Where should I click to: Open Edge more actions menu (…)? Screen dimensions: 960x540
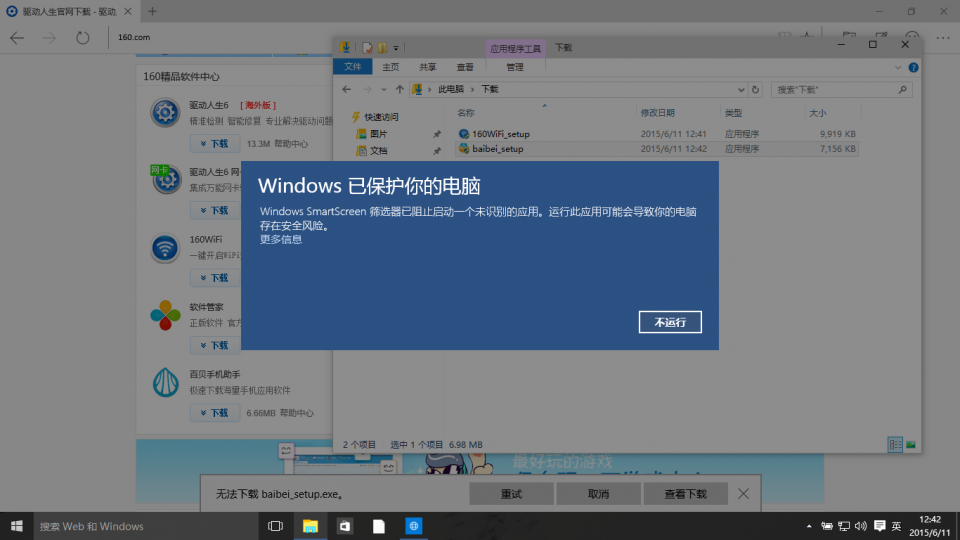point(943,37)
